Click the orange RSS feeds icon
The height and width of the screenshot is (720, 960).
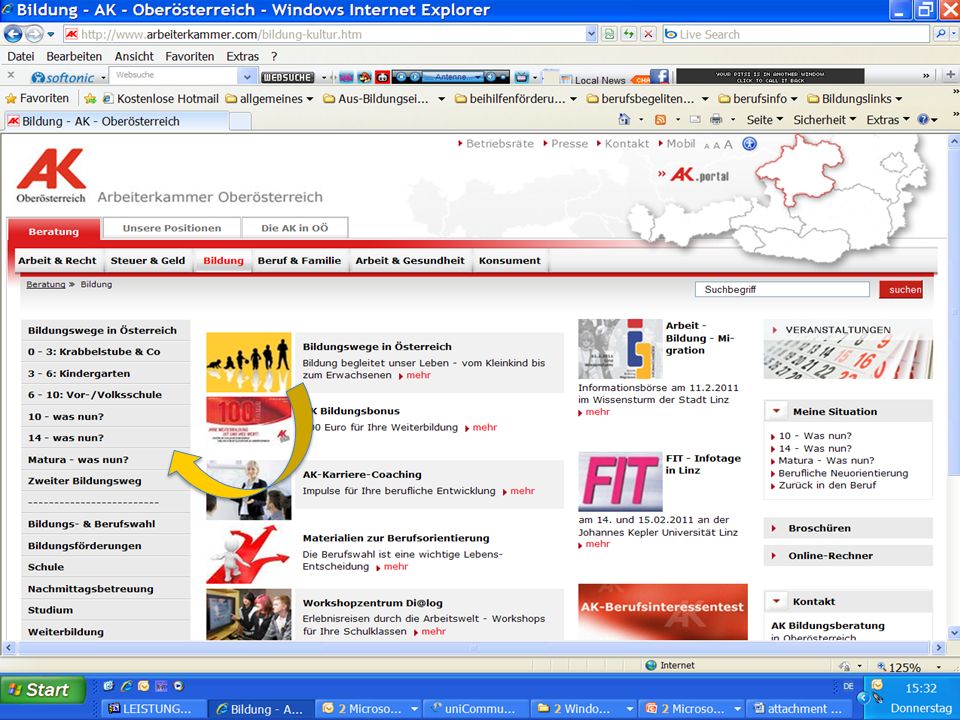660,119
